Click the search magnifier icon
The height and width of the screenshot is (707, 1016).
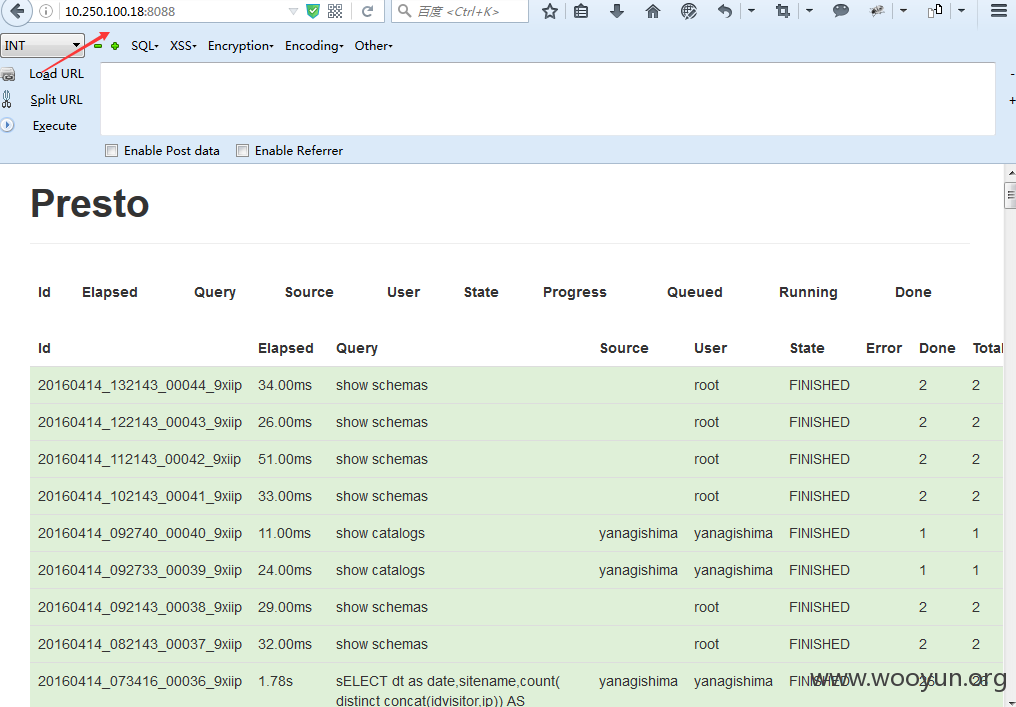click(404, 11)
